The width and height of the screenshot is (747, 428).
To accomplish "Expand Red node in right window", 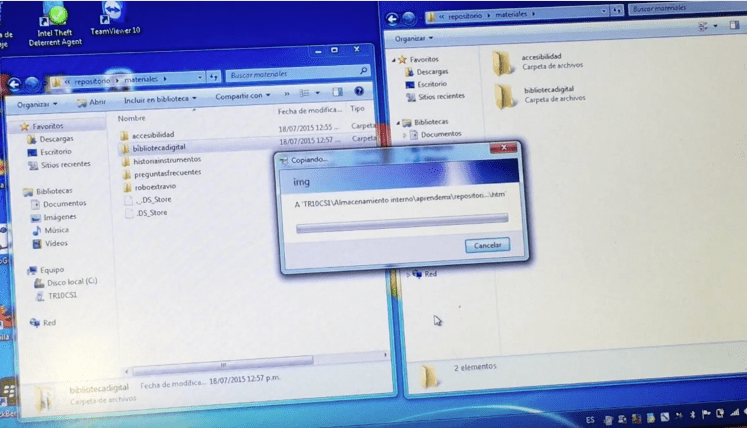I will pyautogui.click(x=408, y=275).
